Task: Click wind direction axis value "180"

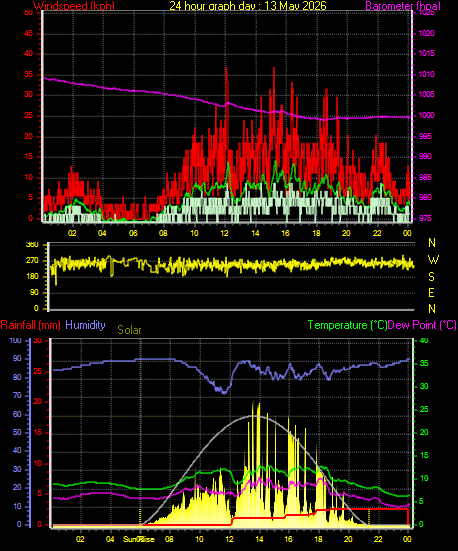Action: [32, 277]
